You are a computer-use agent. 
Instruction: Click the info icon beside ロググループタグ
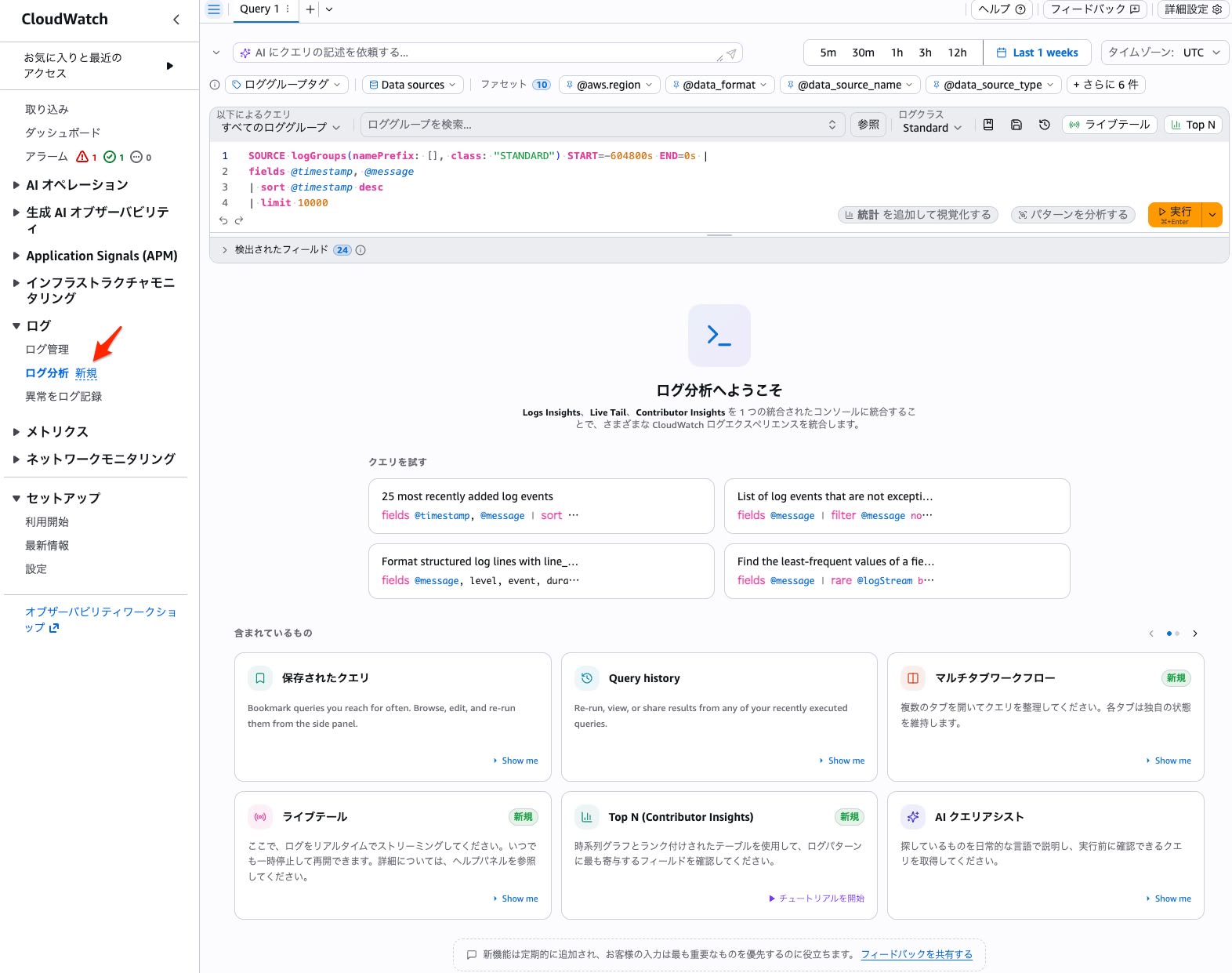(x=215, y=85)
